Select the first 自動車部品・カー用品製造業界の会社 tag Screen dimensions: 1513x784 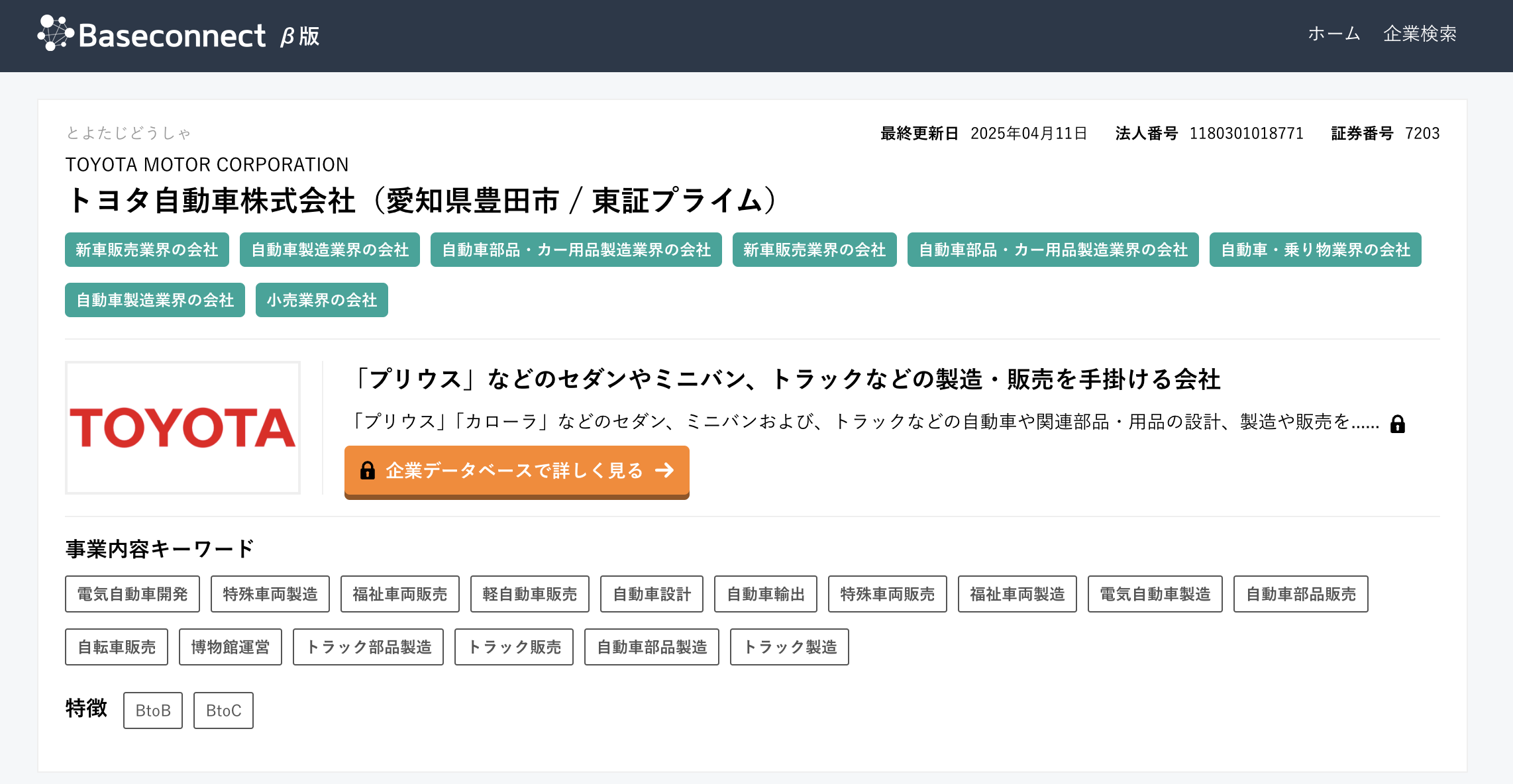(576, 250)
